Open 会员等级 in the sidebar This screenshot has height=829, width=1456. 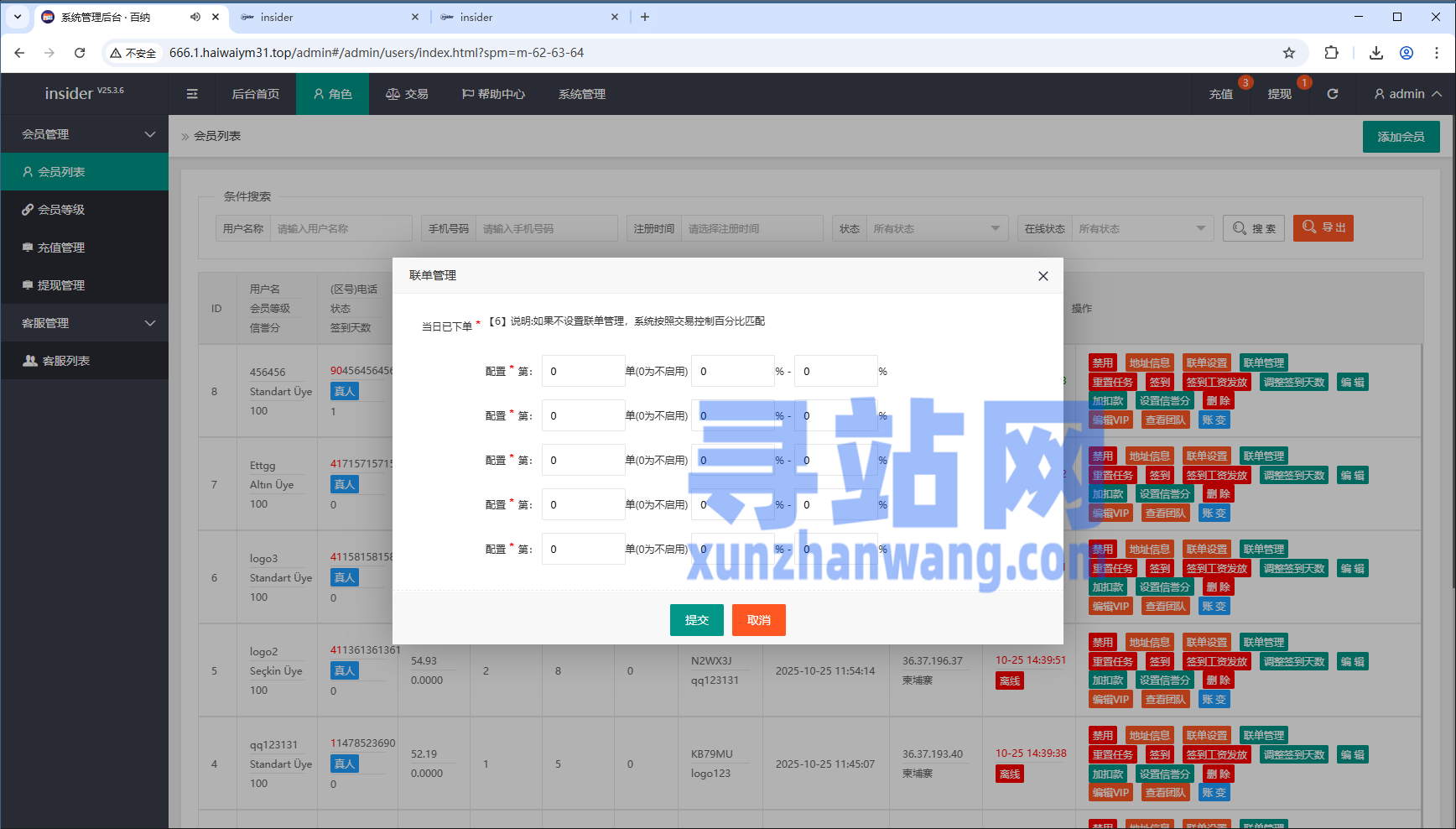tap(61, 210)
